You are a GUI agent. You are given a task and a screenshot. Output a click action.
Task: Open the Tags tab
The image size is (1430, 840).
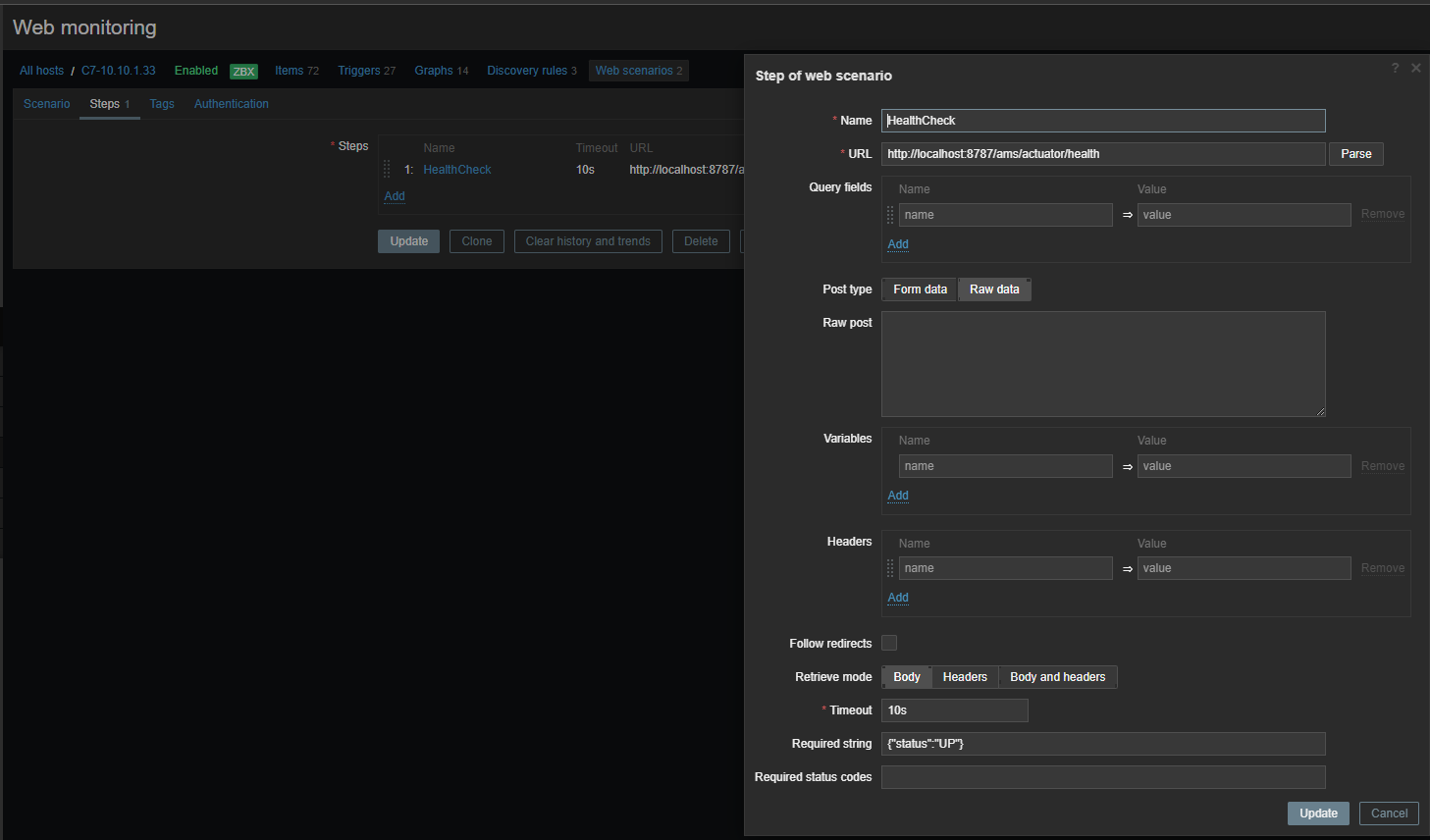pyautogui.click(x=162, y=104)
